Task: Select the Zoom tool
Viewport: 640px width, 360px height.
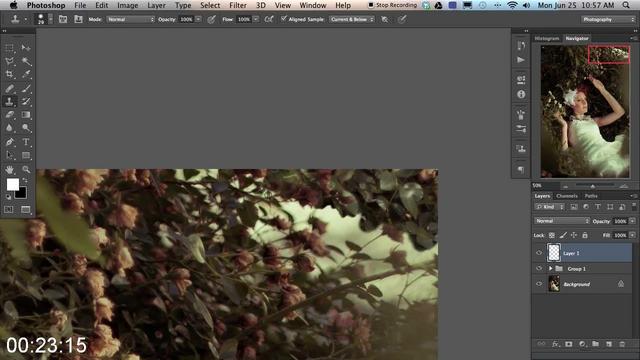Action: (26, 169)
